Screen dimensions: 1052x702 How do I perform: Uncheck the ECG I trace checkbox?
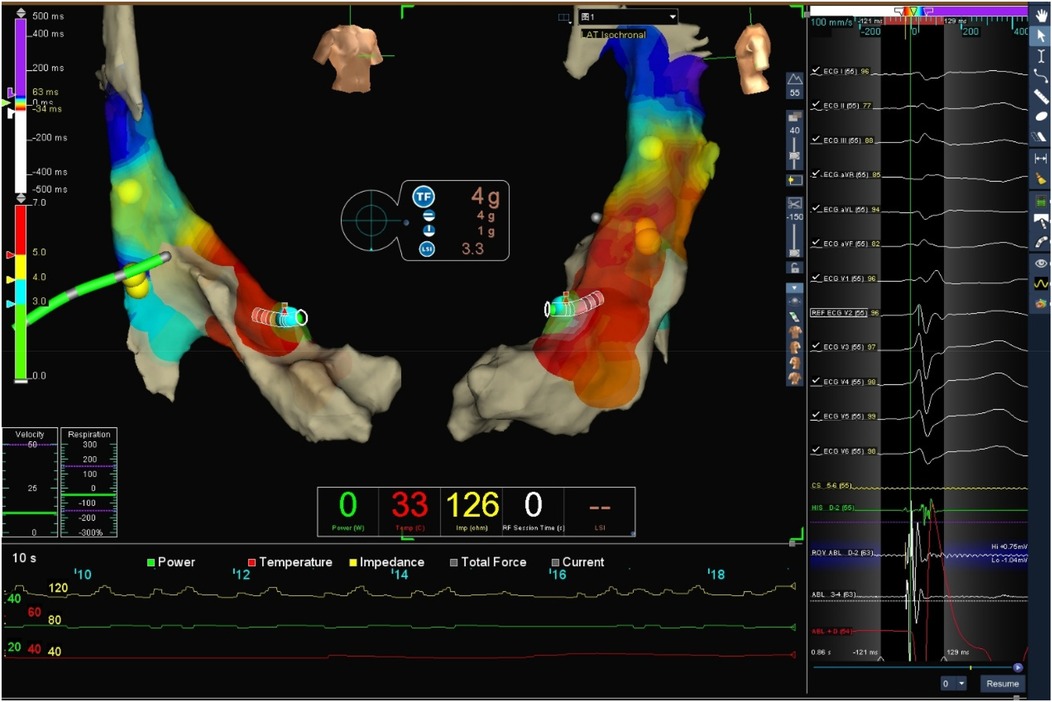pyautogui.click(x=816, y=71)
